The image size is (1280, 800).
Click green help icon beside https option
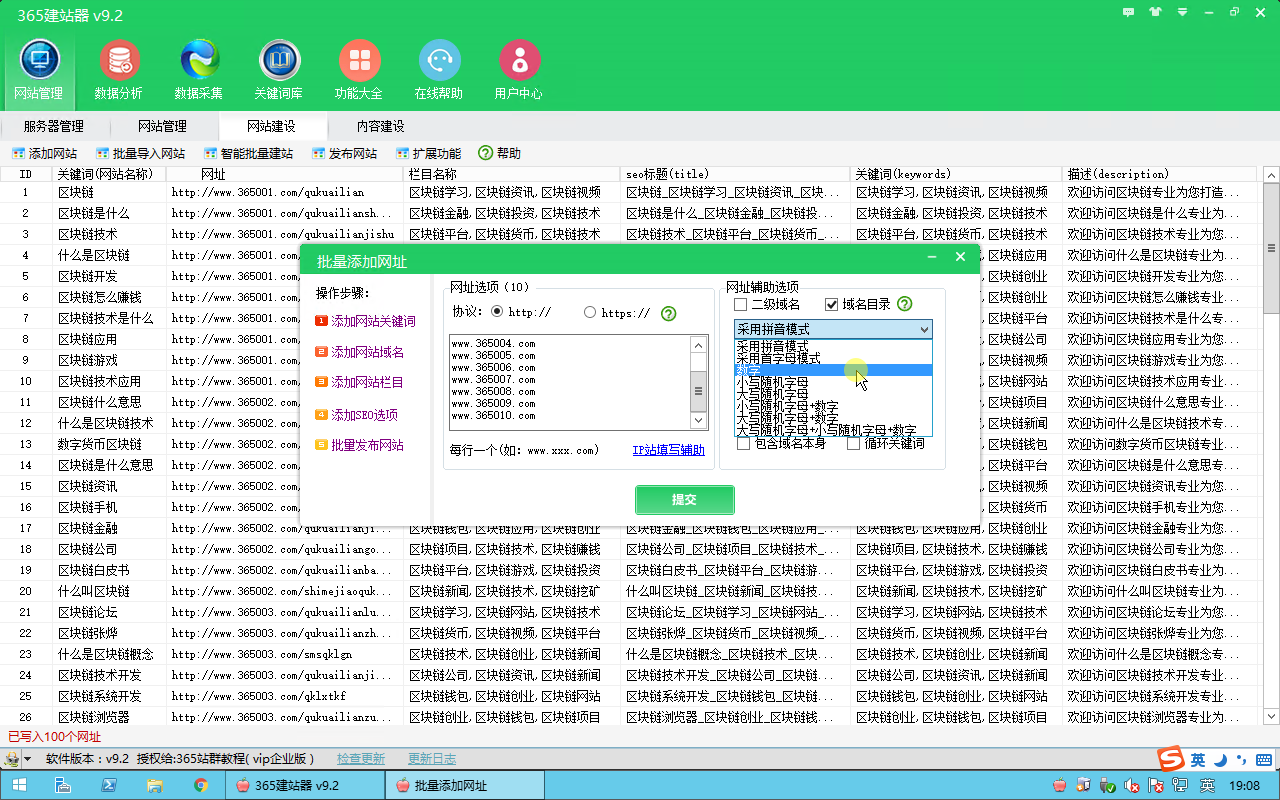tap(669, 313)
